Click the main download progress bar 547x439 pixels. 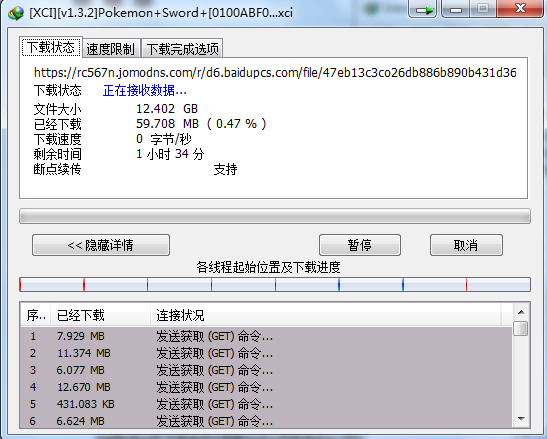[x=275, y=216]
